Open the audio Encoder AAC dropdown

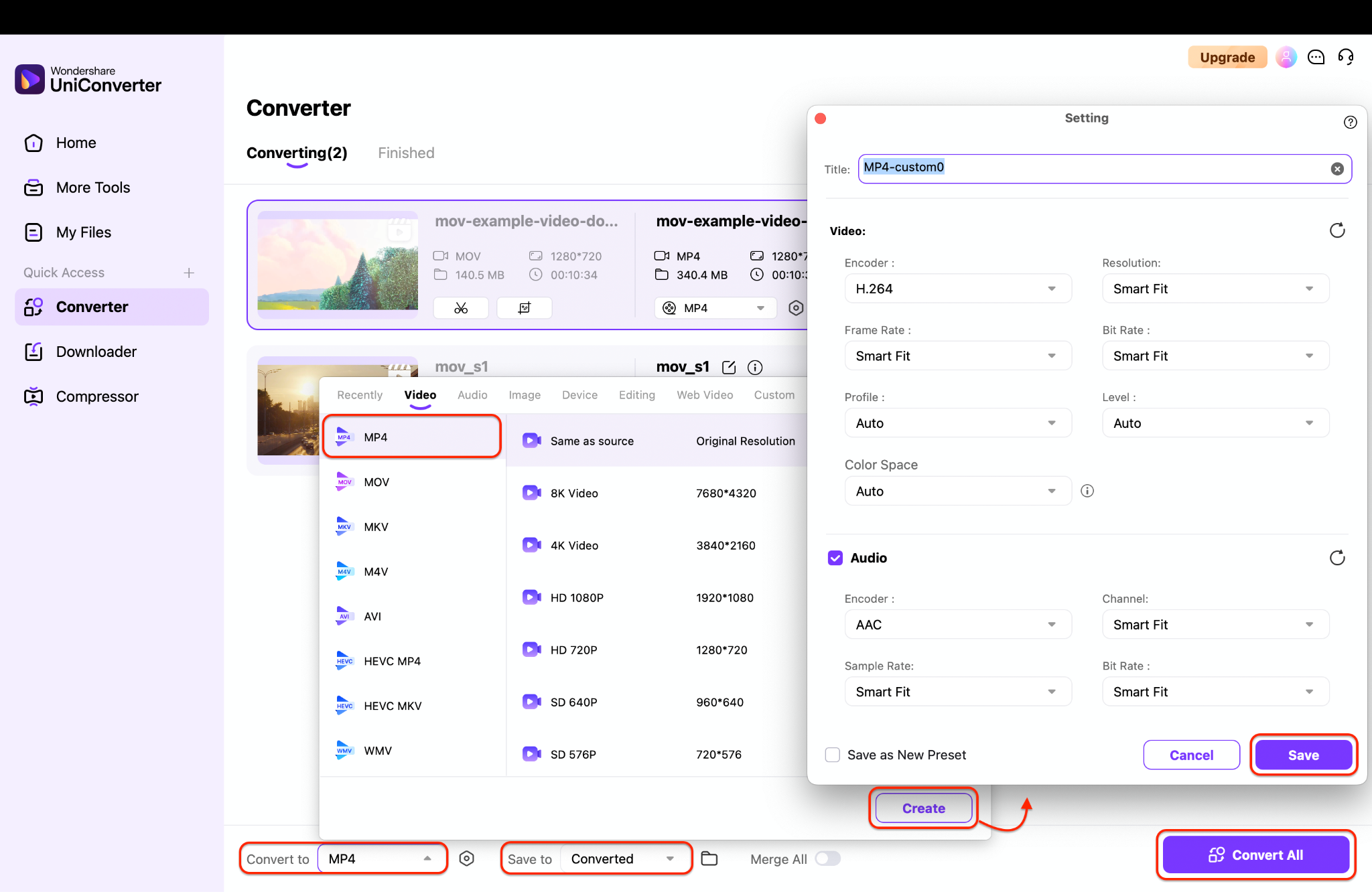pos(958,625)
